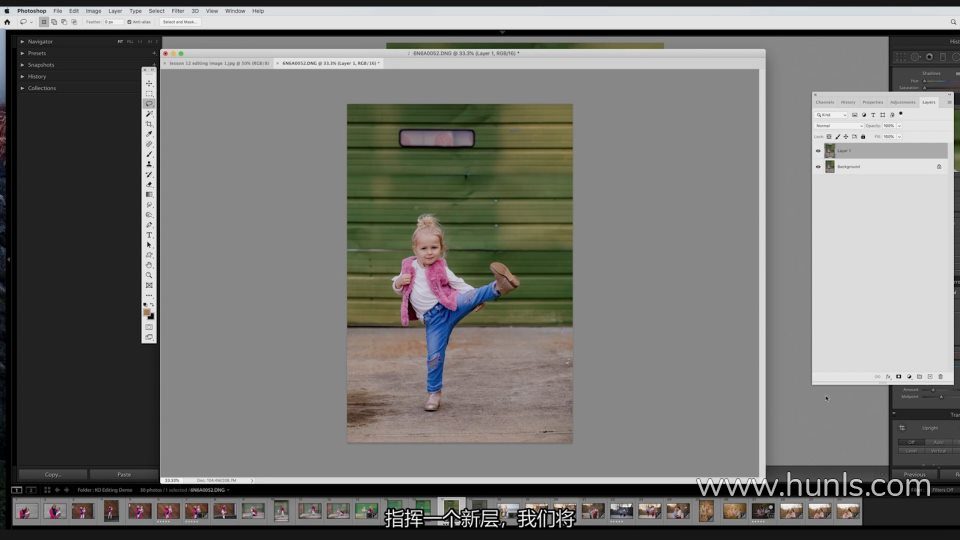
Task: Toggle adjustment layer filter icon
Action: tap(864, 114)
